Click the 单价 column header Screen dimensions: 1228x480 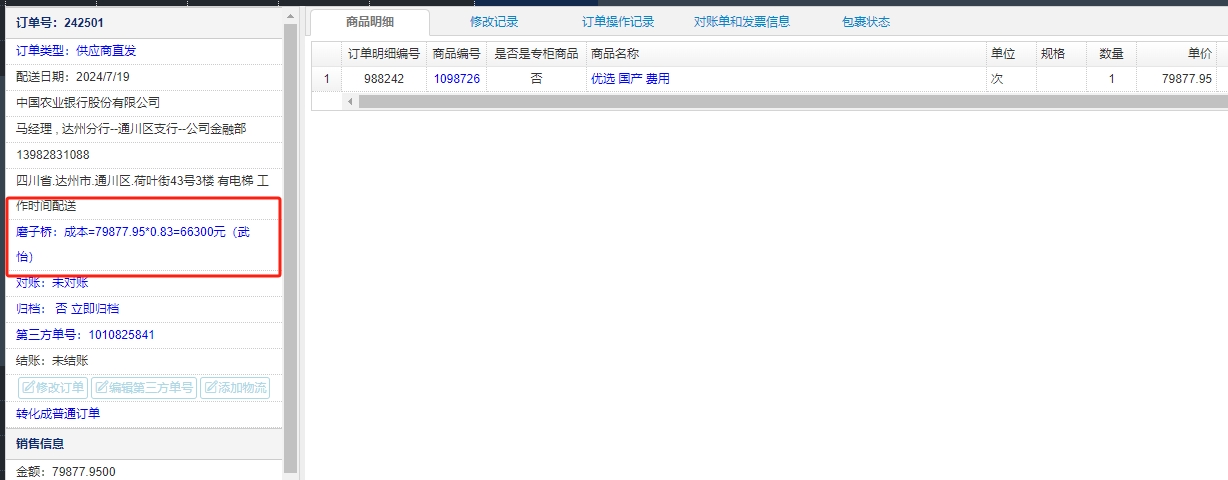pos(1176,53)
